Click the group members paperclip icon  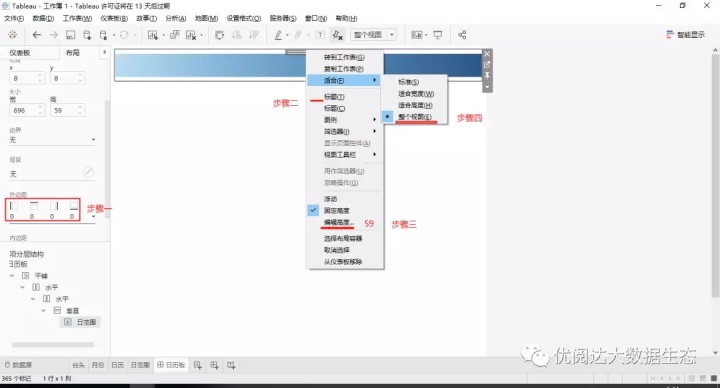tap(298, 35)
